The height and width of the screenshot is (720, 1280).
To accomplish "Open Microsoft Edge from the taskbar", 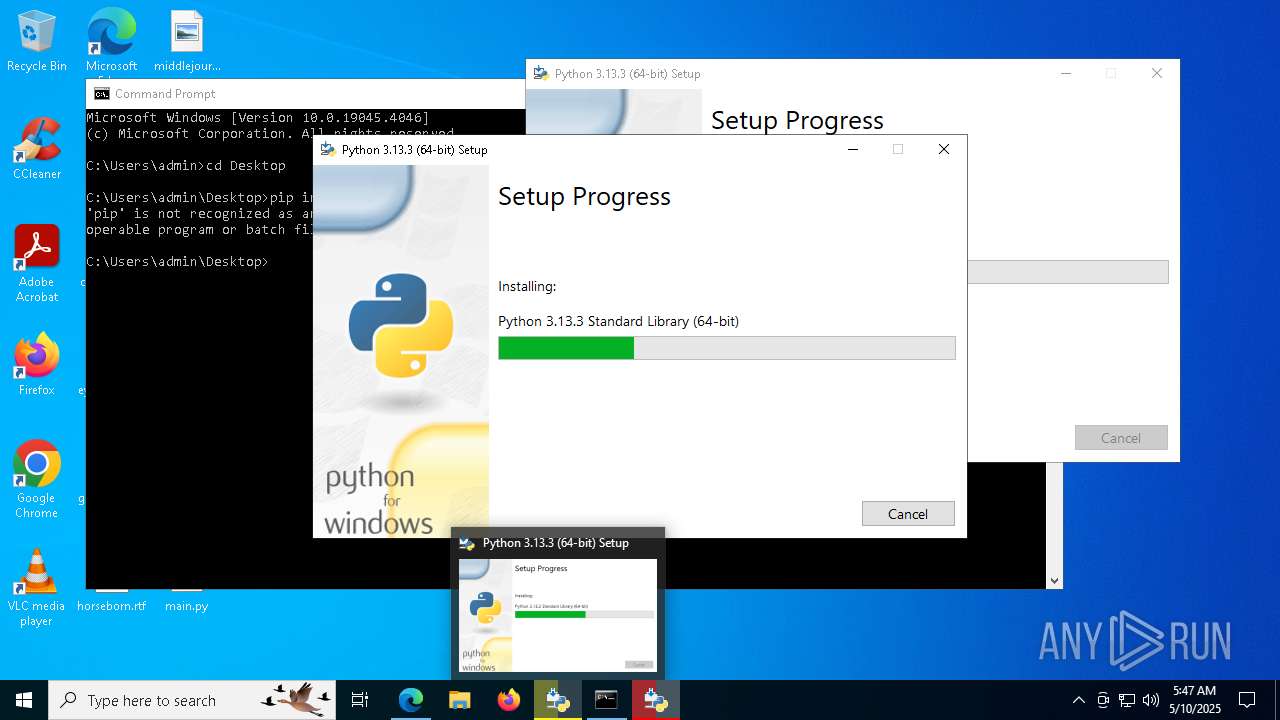I will click(x=411, y=700).
